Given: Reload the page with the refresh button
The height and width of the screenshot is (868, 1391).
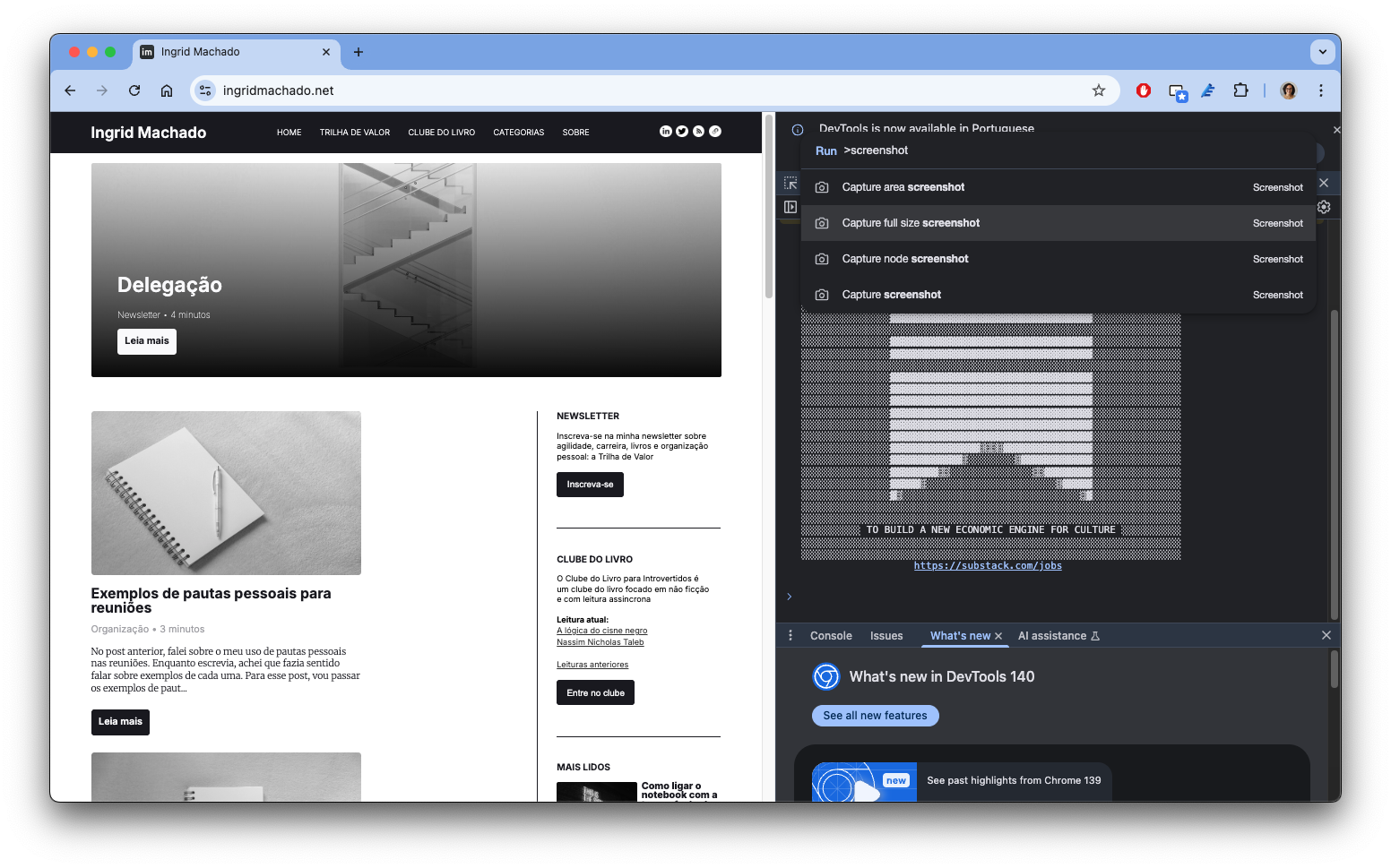Looking at the screenshot, I should tap(134, 90).
